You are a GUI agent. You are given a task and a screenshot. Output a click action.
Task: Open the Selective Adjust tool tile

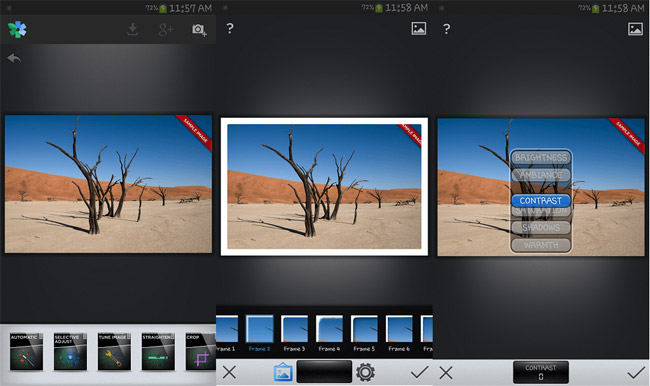70,352
